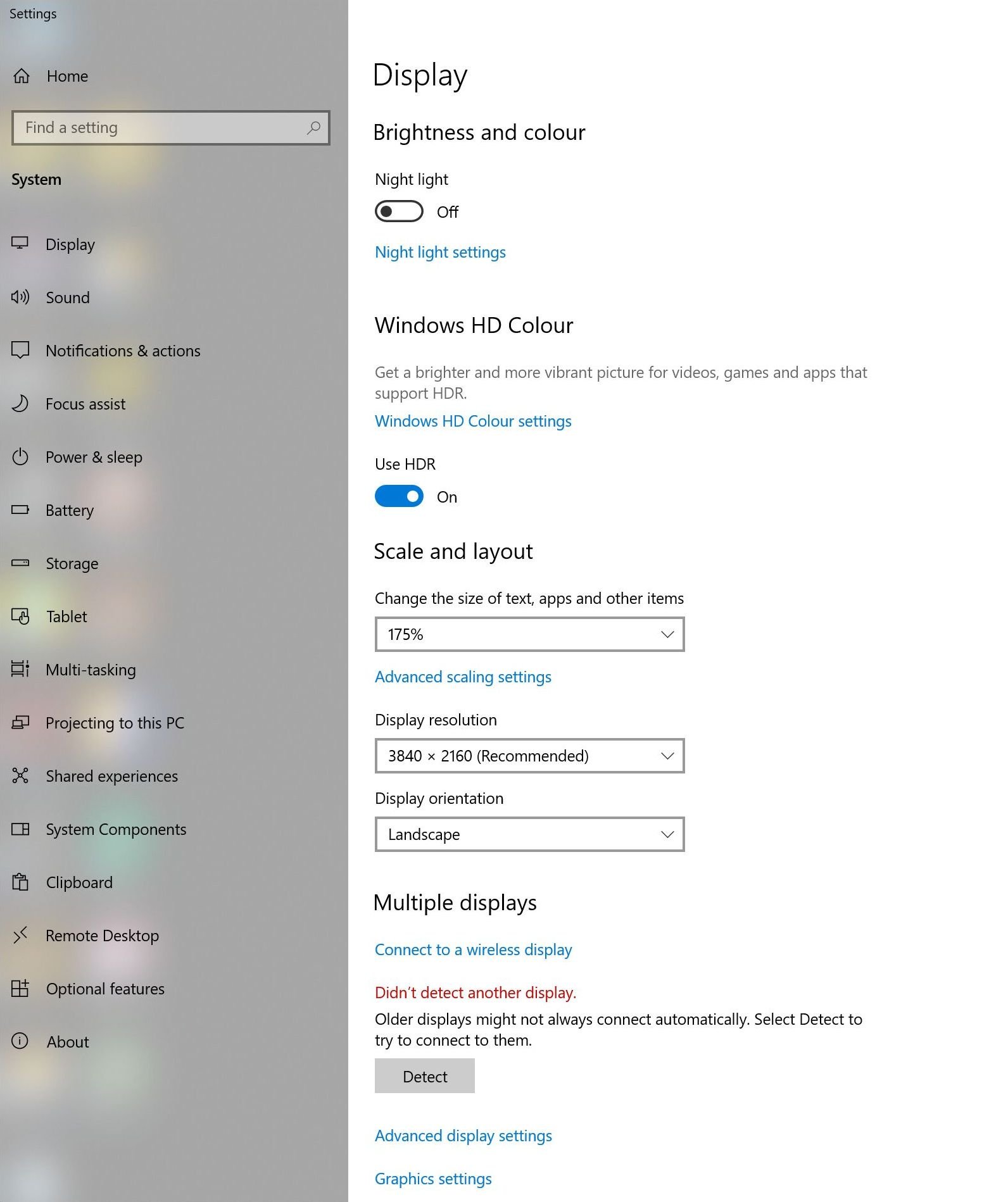Click the Battery icon
This screenshot has width=1008, height=1202.
pos(20,510)
